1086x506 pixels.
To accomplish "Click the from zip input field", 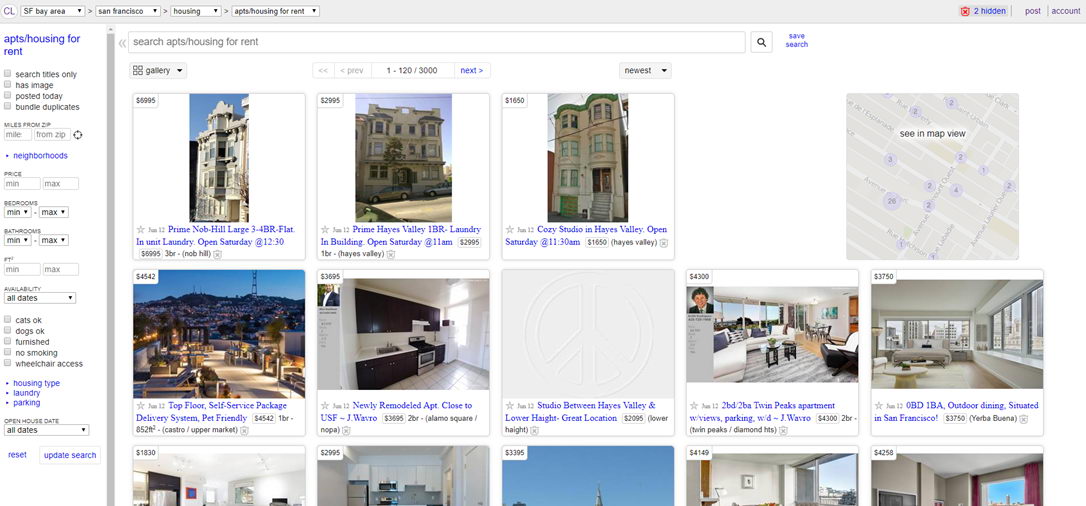I will (x=53, y=135).
